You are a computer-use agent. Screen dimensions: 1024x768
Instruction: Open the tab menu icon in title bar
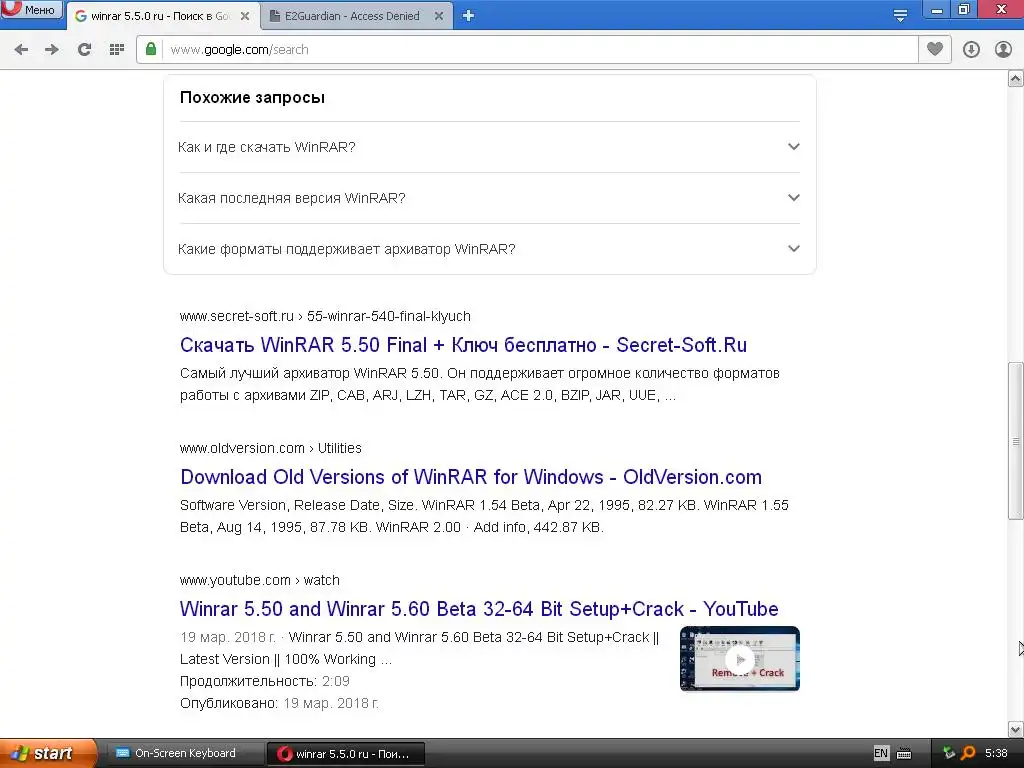coord(901,16)
